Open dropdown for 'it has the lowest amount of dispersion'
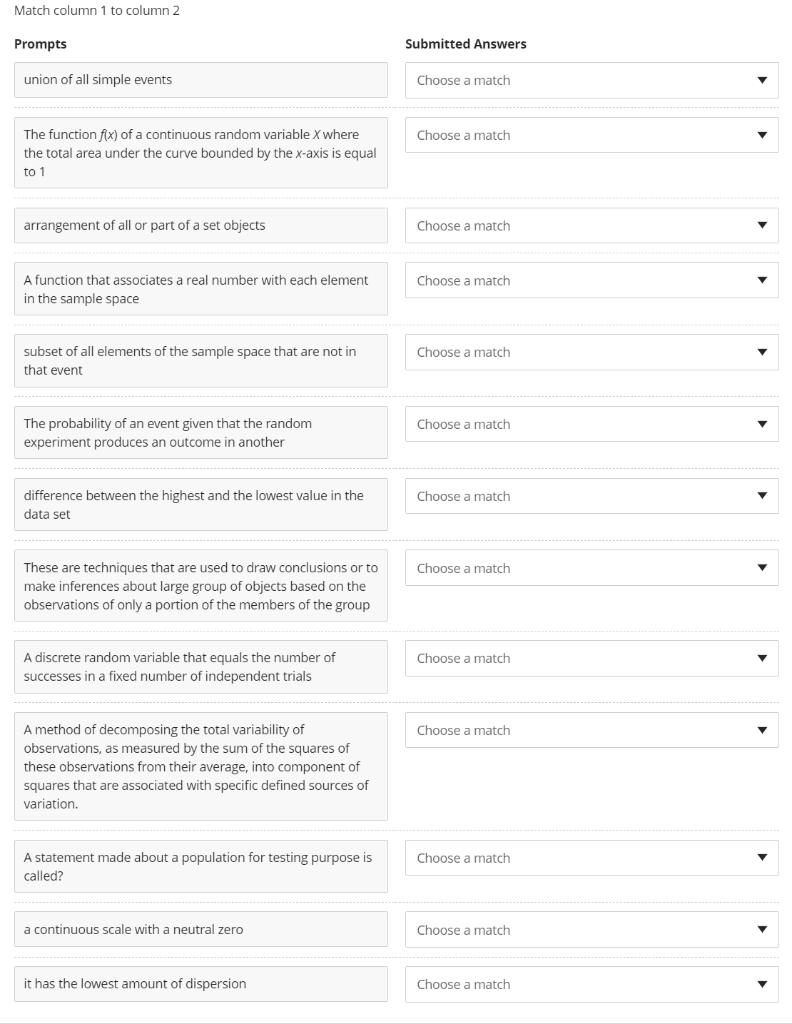 590,984
